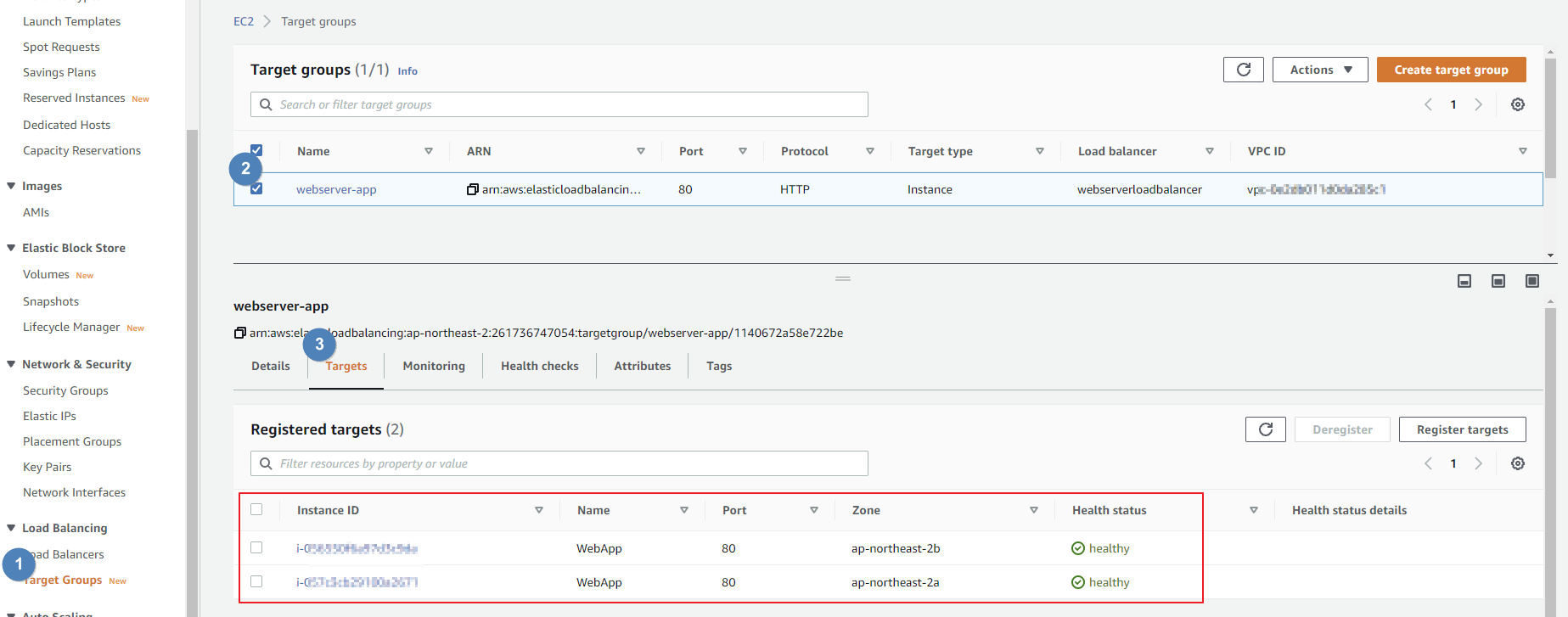Sort by Target type column

click(x=1040, y=151)
